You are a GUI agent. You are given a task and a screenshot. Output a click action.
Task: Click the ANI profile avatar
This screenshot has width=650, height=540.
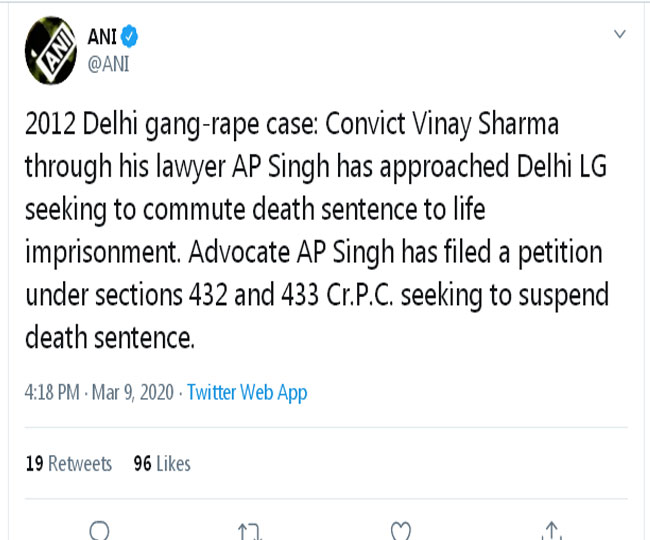coord(45,50)
